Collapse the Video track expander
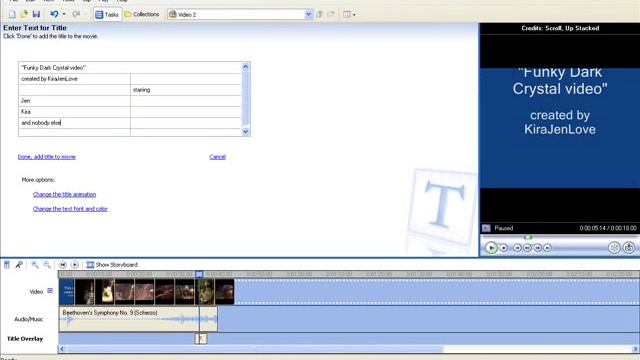Image resolution: width=640 pixels, height=360 pixels. tap(50, 291)
